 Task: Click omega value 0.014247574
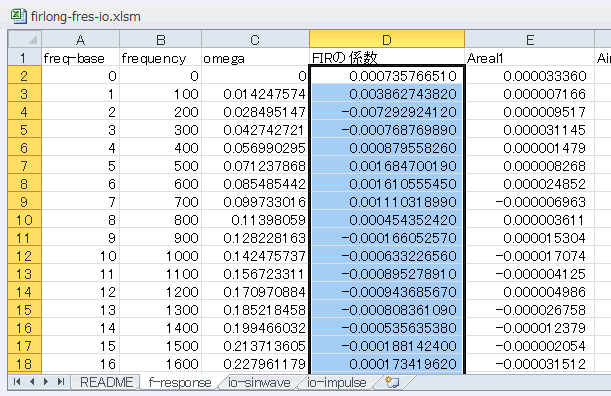(255, 94)
